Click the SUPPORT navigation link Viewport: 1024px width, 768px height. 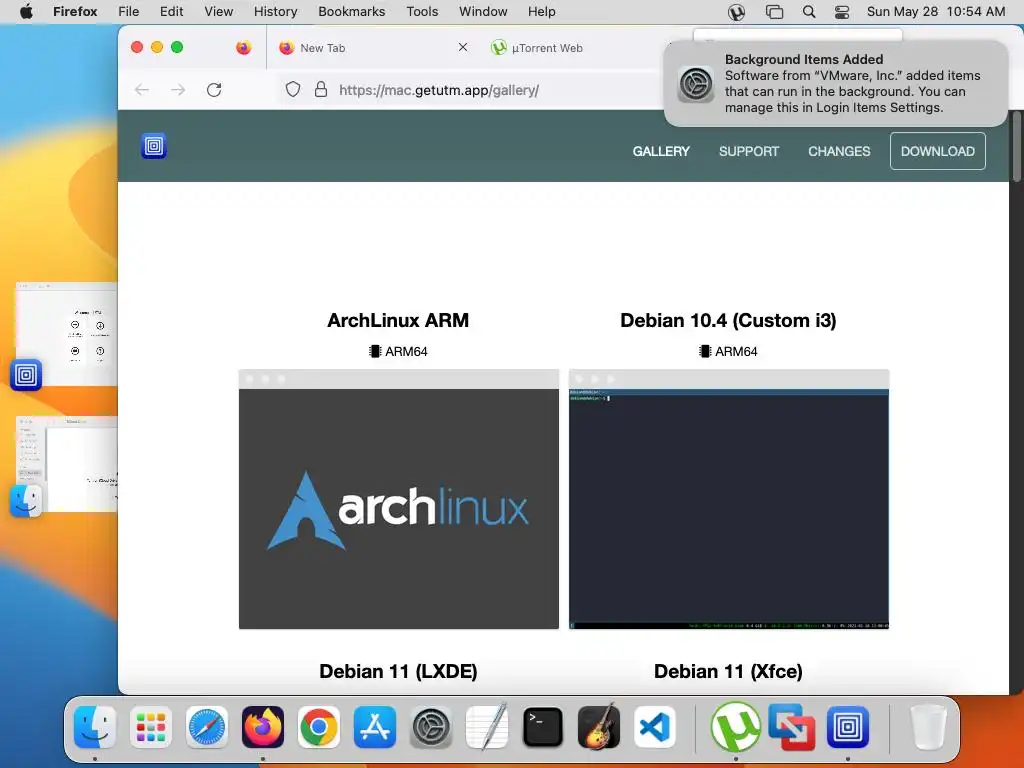pos(748,151)
